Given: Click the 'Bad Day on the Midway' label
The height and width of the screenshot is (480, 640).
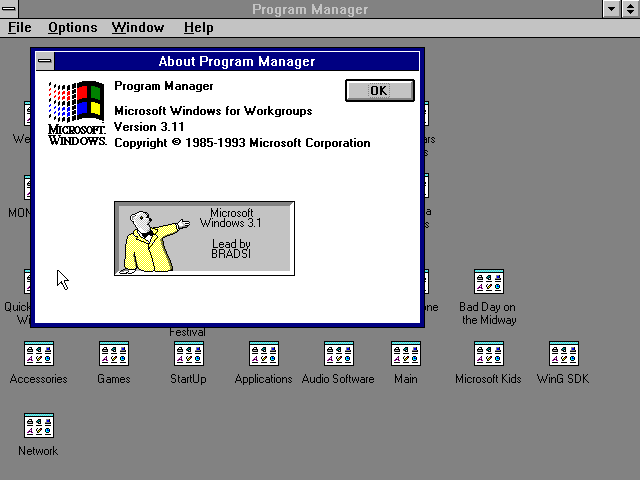Looking at the screenshot, I should (488, 313).
